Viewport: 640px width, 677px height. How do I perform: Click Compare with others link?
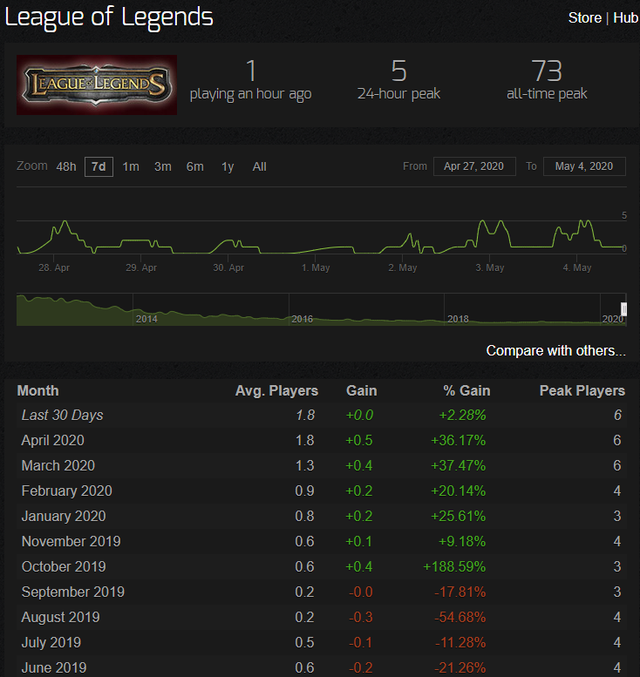pos(556,351)
